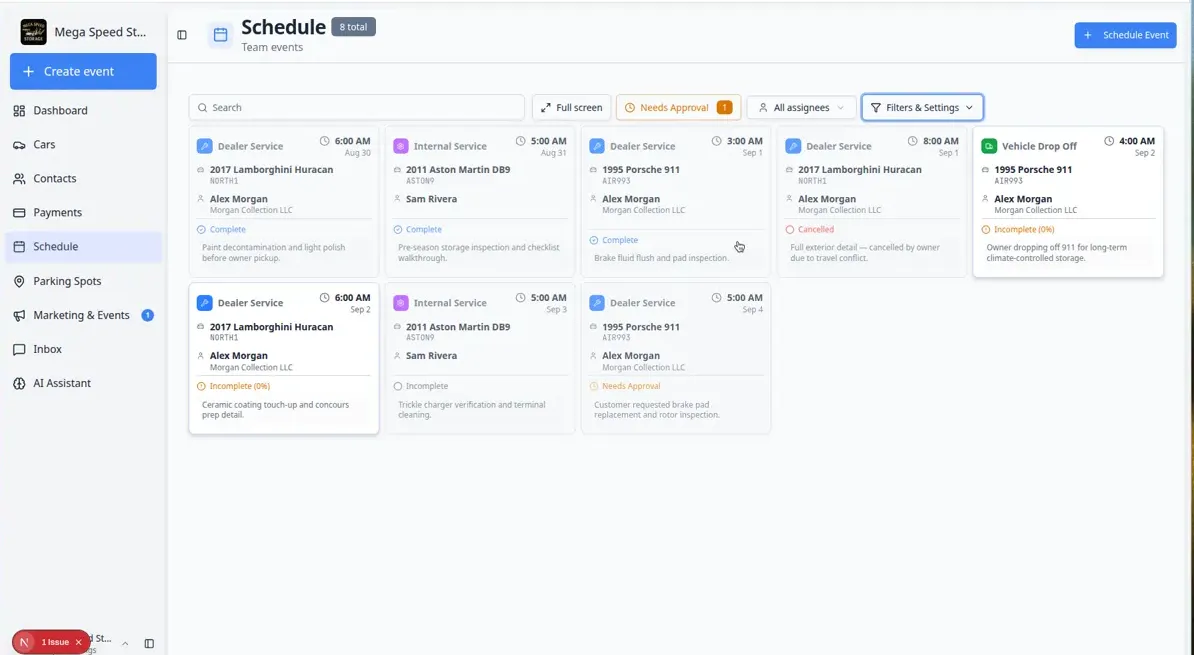Click Sam Rivera on the Aug 31 card
The image size is (1194, 655).
[431, 199]
